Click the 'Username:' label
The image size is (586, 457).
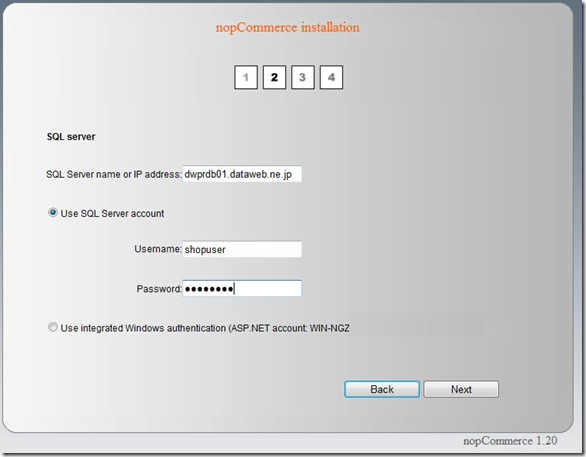click(158, 249)
